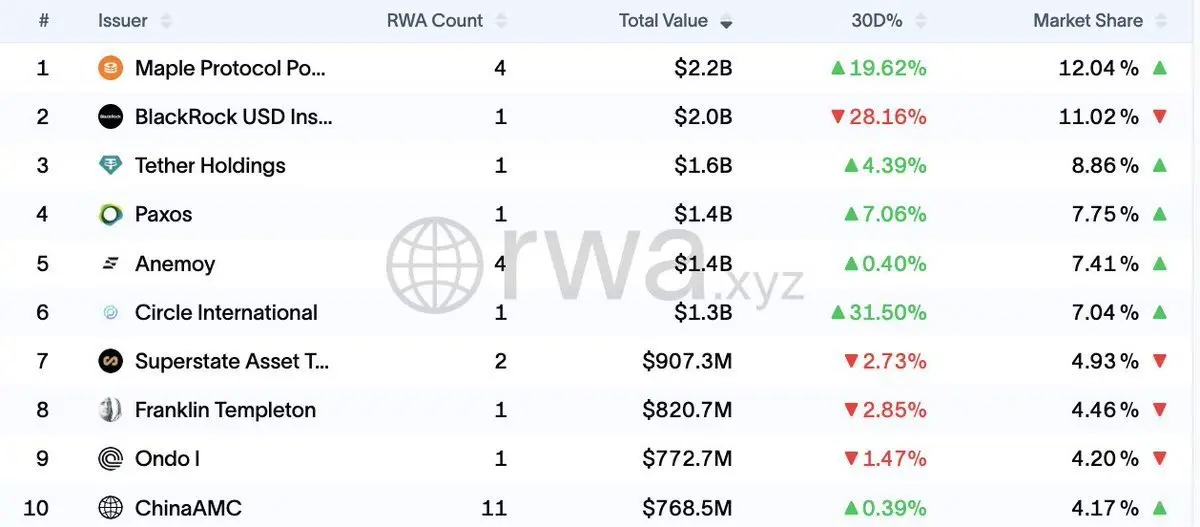Select the $768.5M total value cell
1200x527 pixels.
[687, 507]
